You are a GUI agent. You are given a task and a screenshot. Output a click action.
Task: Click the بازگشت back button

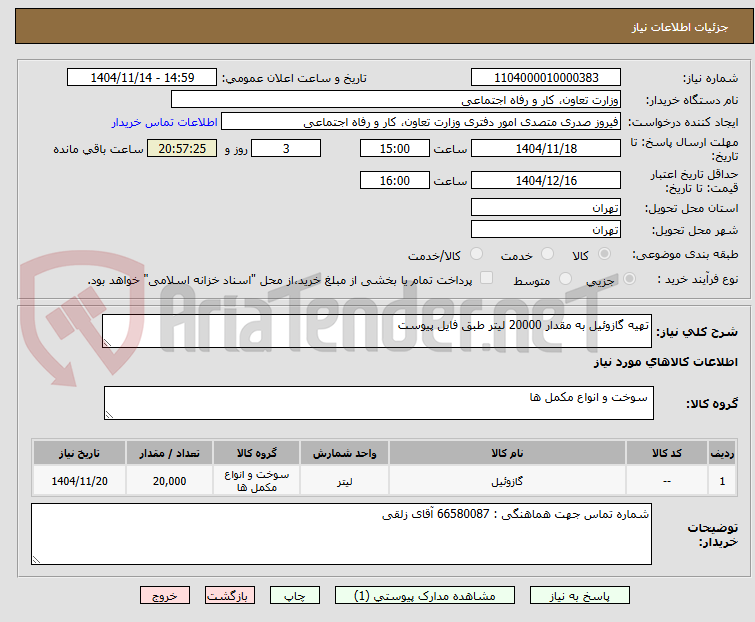coord(229,596)
